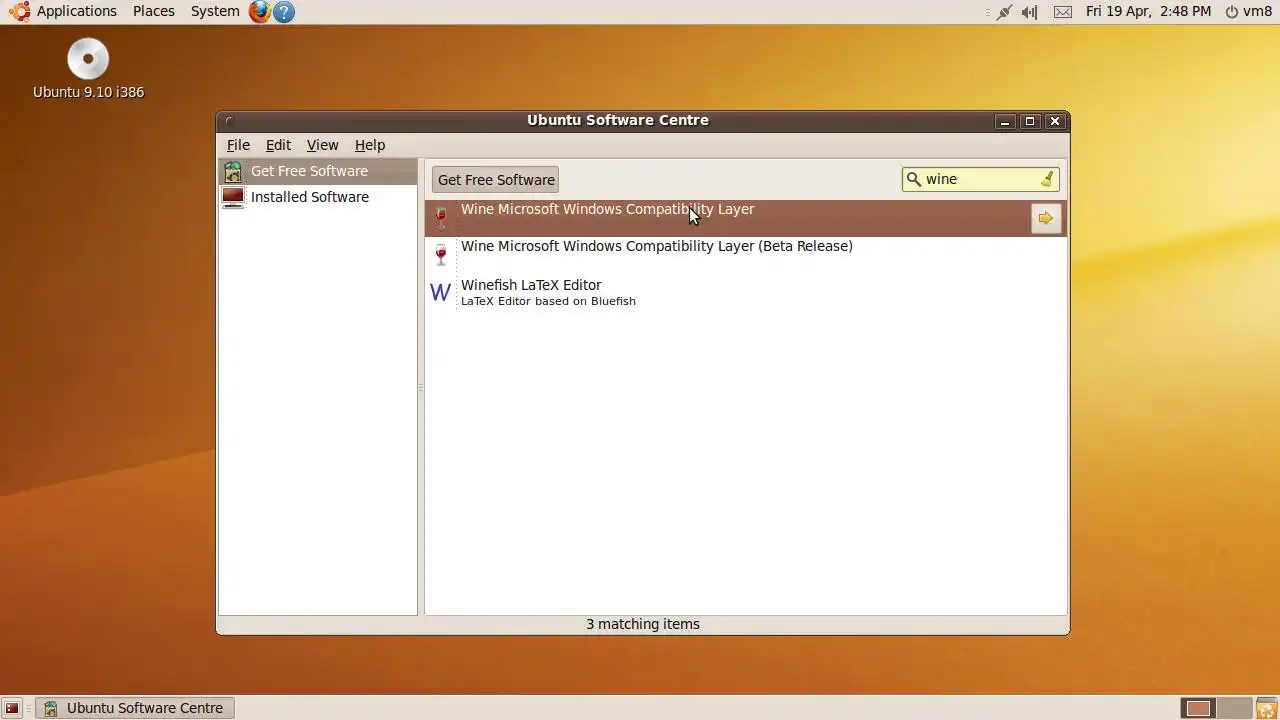The image size is (1280, 720).
Task: Select Wine Microsoft Windows Compatibility Layer (Beta Release)
Action: 746,254
